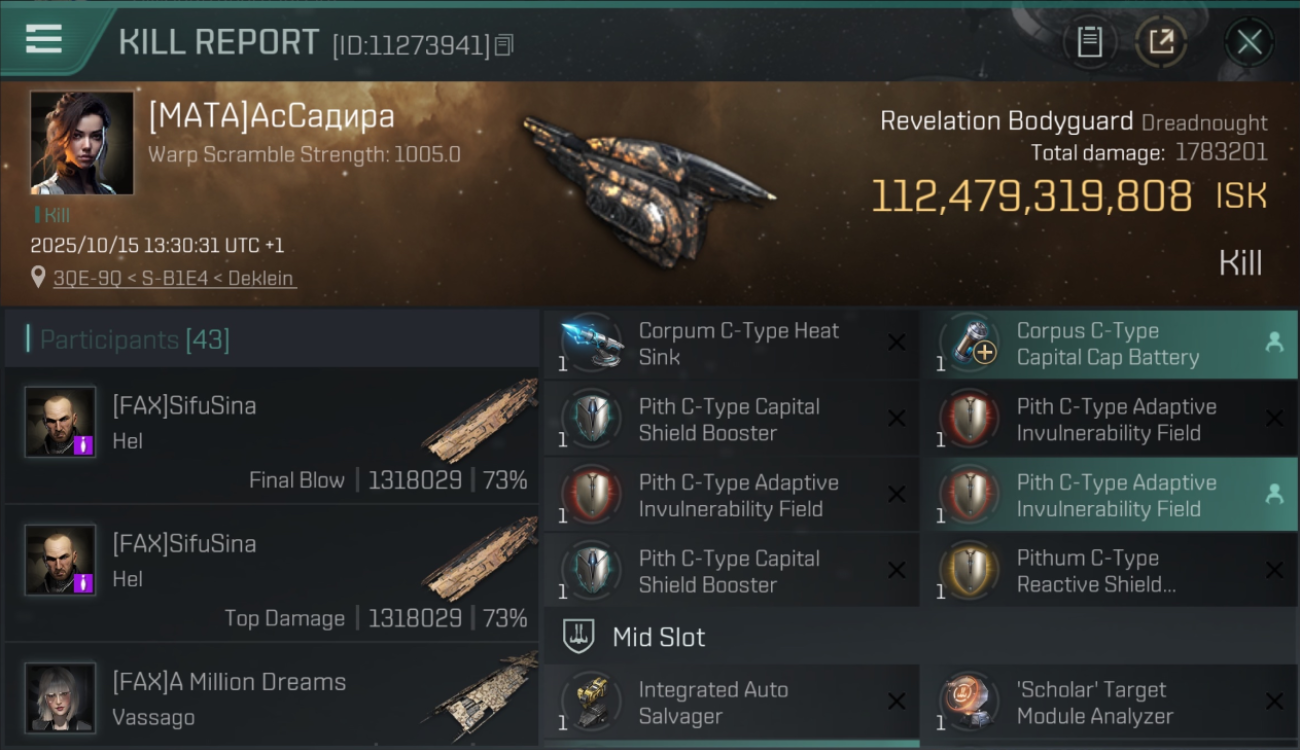This screenshot has height=750, width=1300.
Task: Select the Corpus C-Type Capital Cap Battery
Action: [1109, 344]
